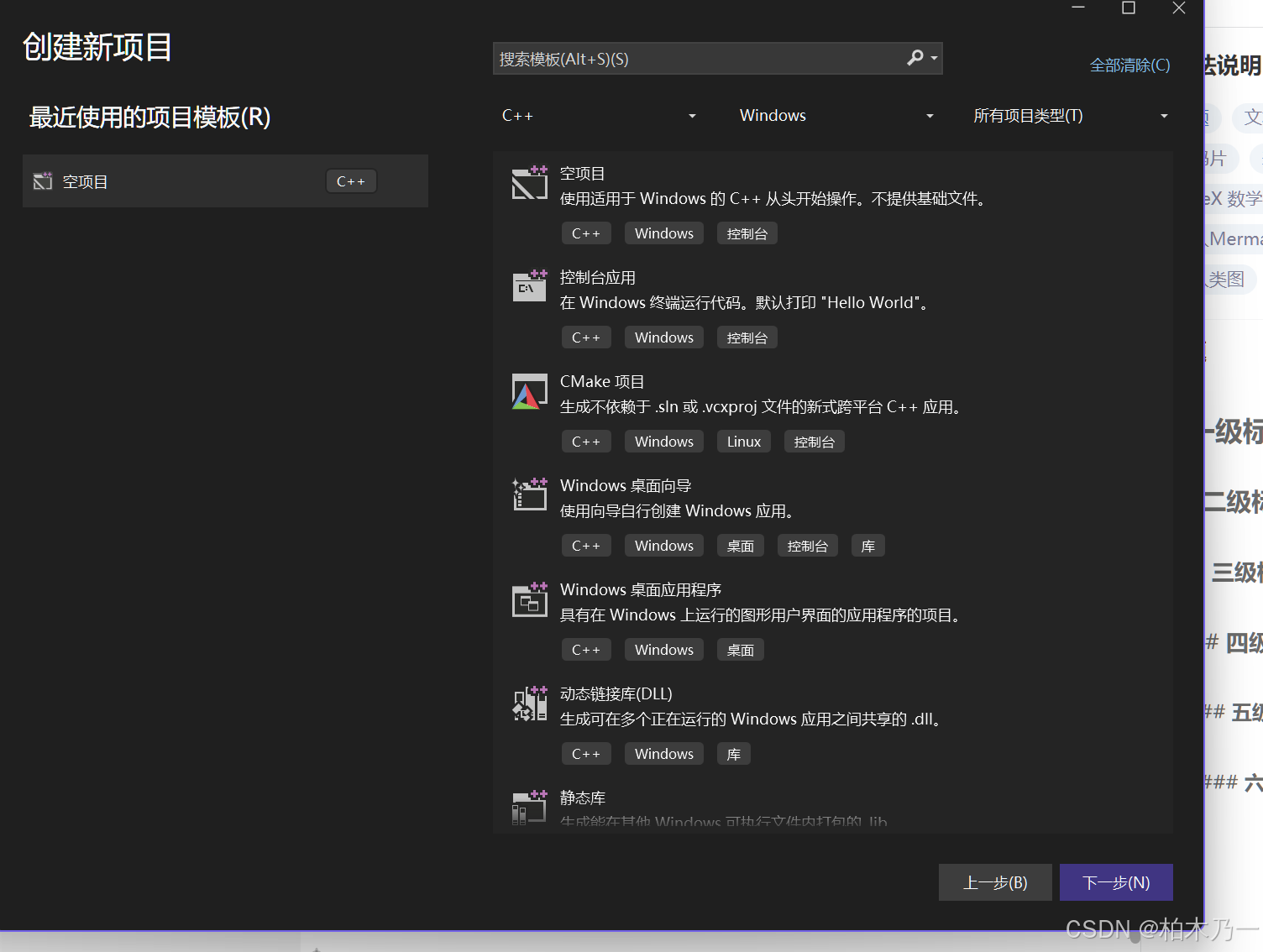Click the 库 tag under 动态链接库(DLL)
The height and width of the screenshot is (952, 1263).
tap(734, 754)
